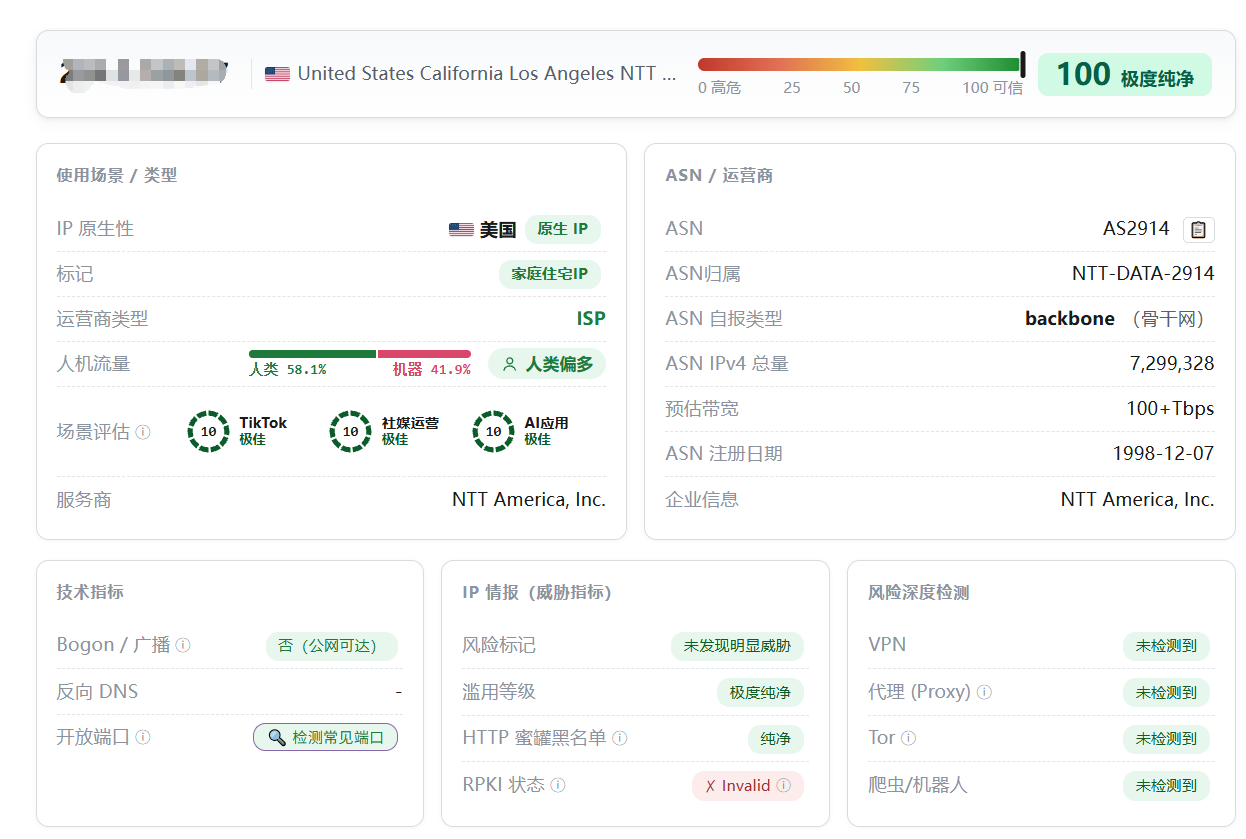Click NTT America, Inc. in the 服务商 row

pos(529,500)
